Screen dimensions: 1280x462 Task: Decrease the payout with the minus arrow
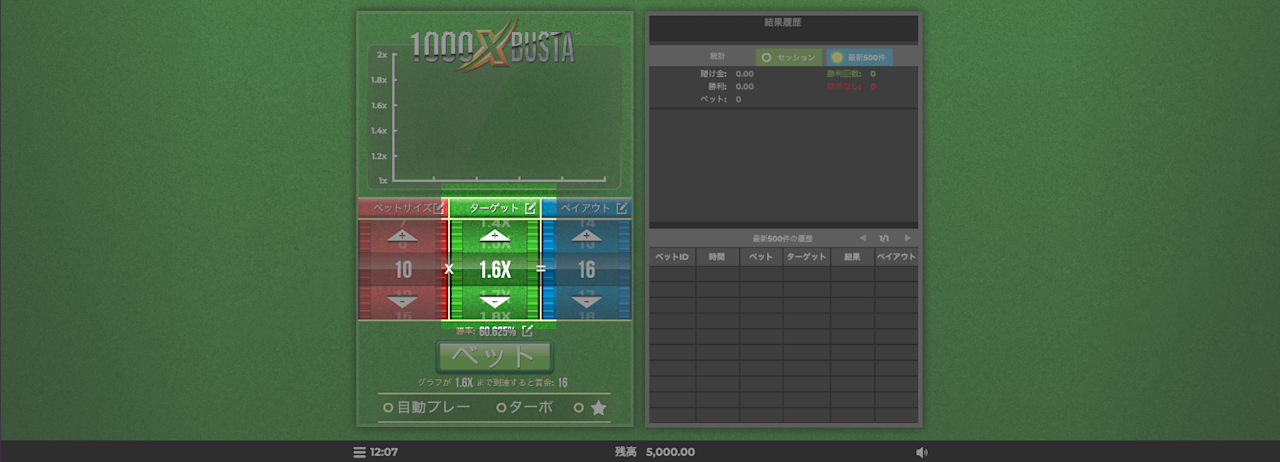tap(587, 301)
